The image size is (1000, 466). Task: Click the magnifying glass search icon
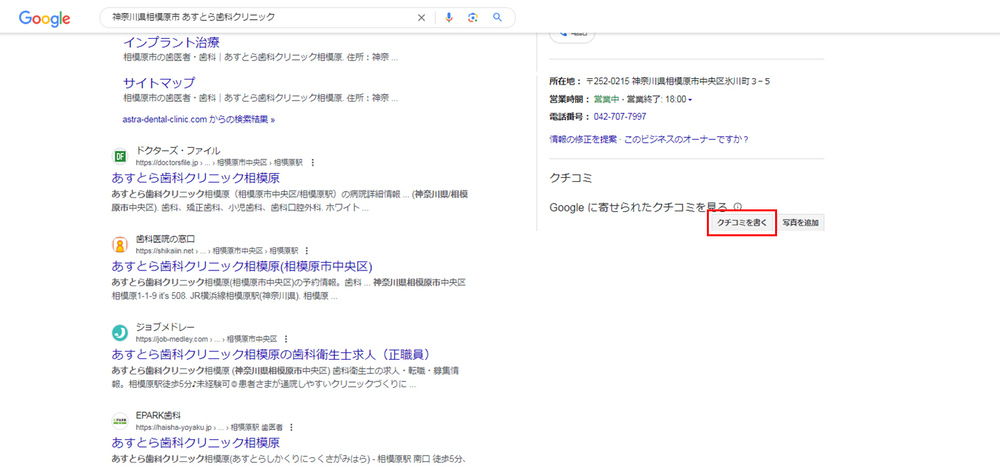tap(497, 18)
